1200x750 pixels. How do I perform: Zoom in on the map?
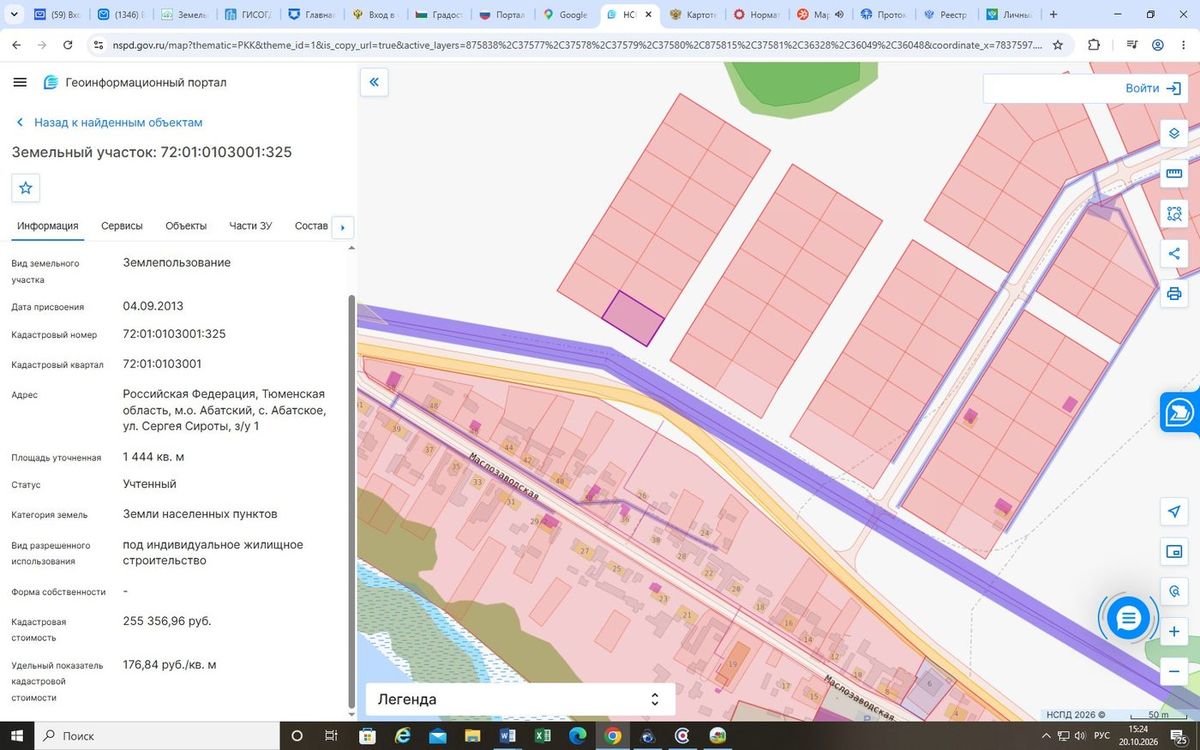coord(1174,632)
